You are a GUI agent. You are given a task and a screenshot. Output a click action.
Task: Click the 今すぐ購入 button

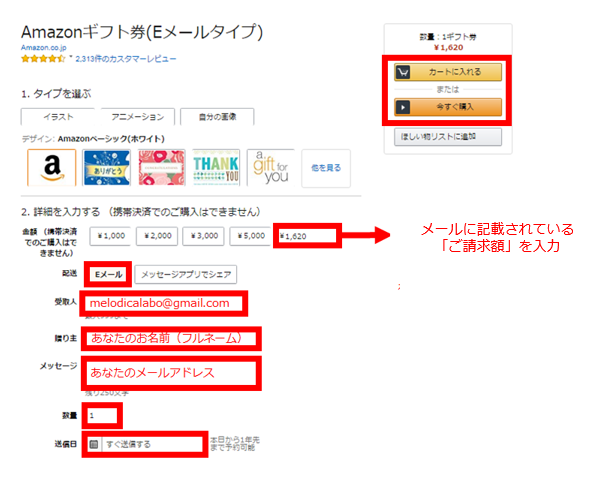click(448, 107)
